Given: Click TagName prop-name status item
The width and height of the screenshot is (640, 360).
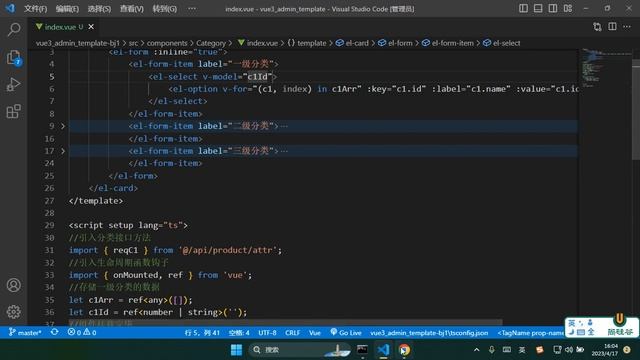Looking at the screenshot, I should (x=530, y=333).
